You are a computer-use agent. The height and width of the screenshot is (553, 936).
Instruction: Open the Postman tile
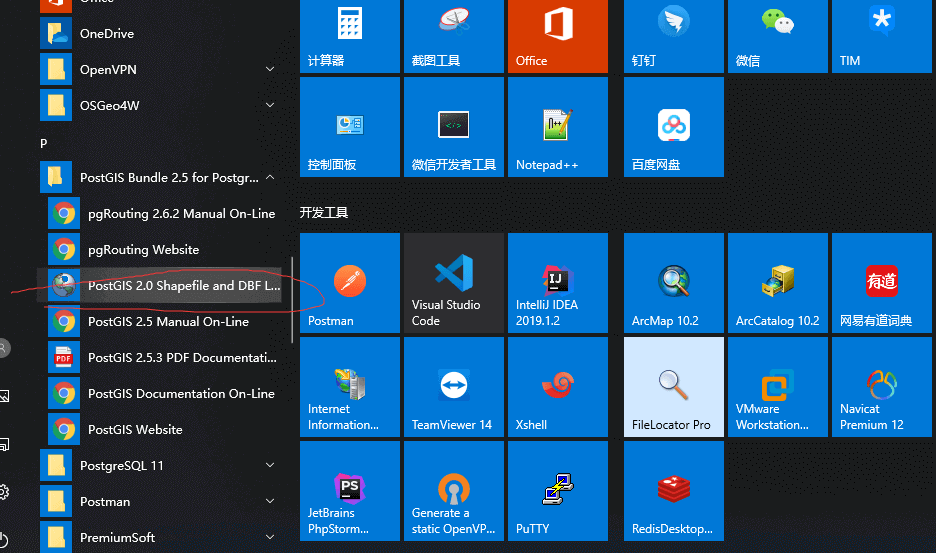349,283
